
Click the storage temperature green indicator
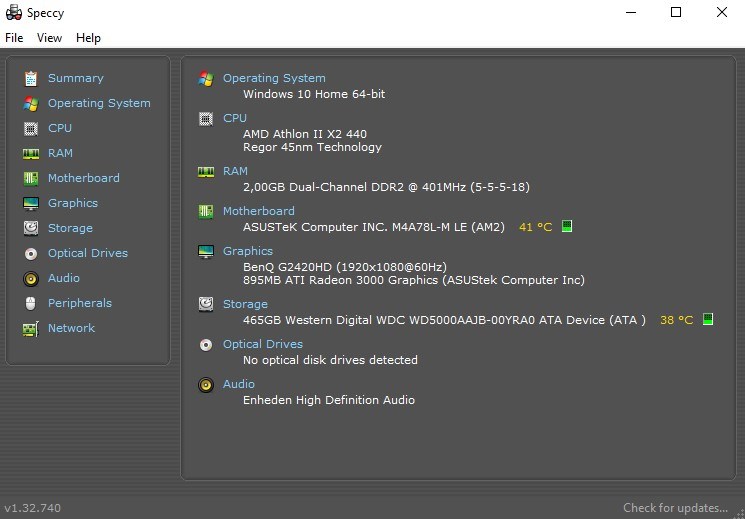pyautogui.click(x=708, y=320)
